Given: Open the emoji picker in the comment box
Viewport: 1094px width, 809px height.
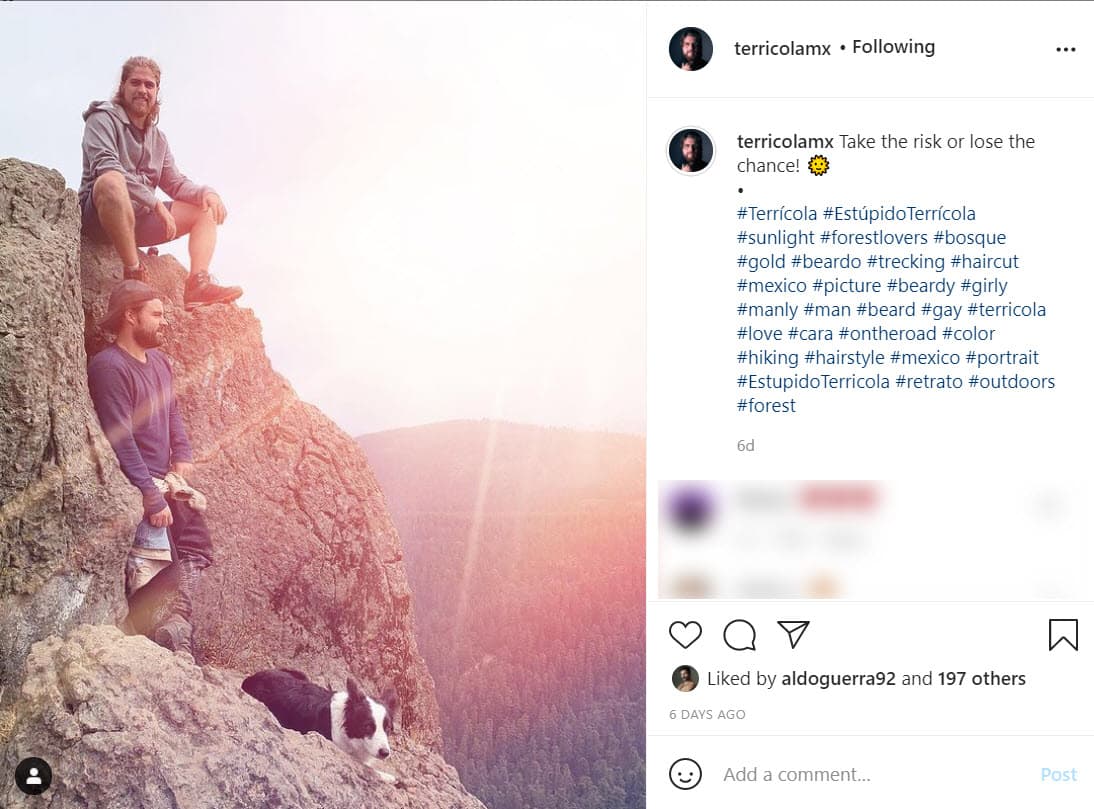Looking at the screenshot, I should (687, 774).
